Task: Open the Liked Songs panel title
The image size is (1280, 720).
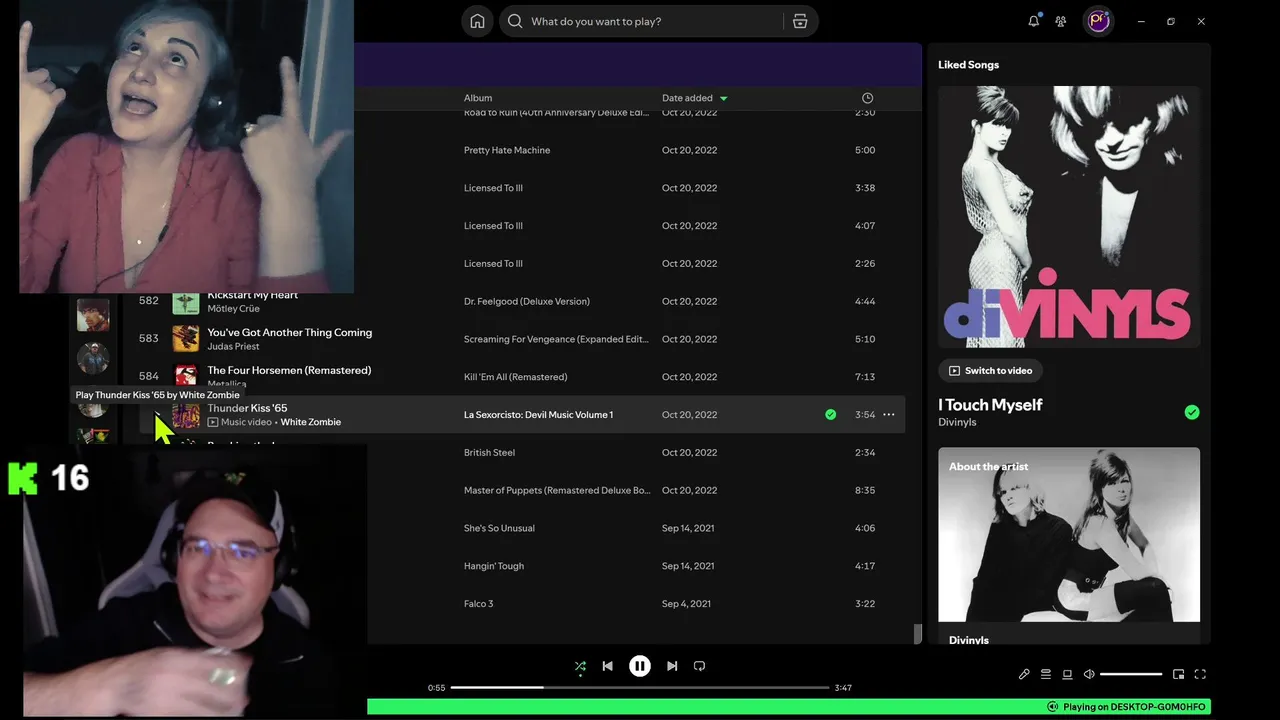Action: (968, 64)
